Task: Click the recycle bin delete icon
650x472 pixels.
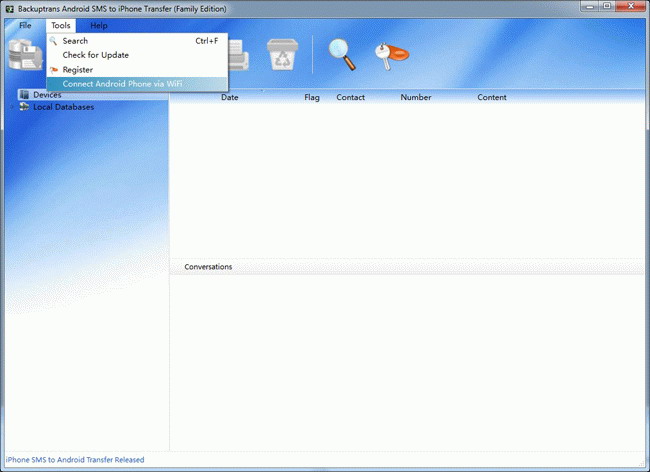Action: [283, 55]
